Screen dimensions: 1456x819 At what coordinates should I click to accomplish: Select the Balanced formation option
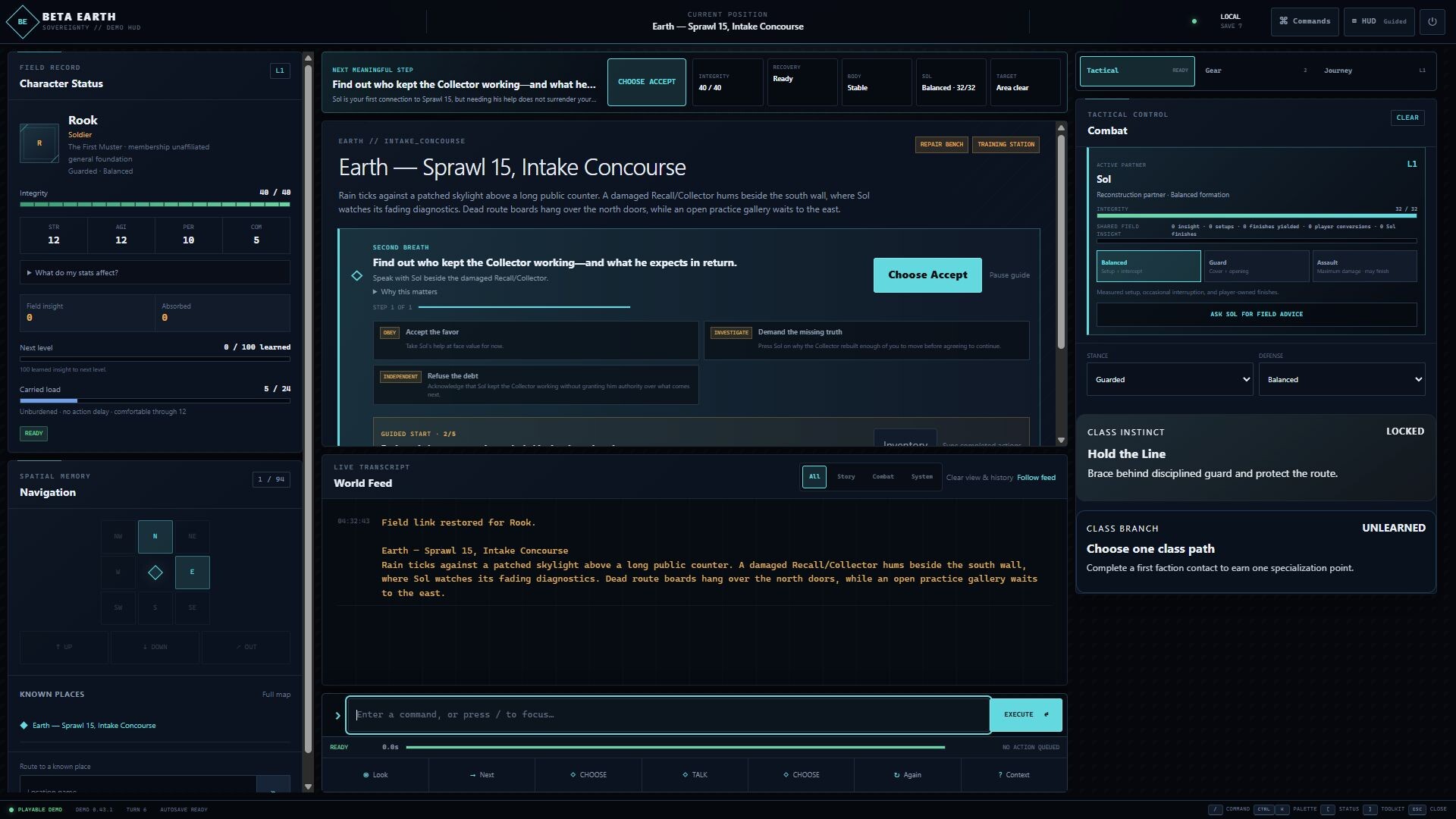point(1148,266)
